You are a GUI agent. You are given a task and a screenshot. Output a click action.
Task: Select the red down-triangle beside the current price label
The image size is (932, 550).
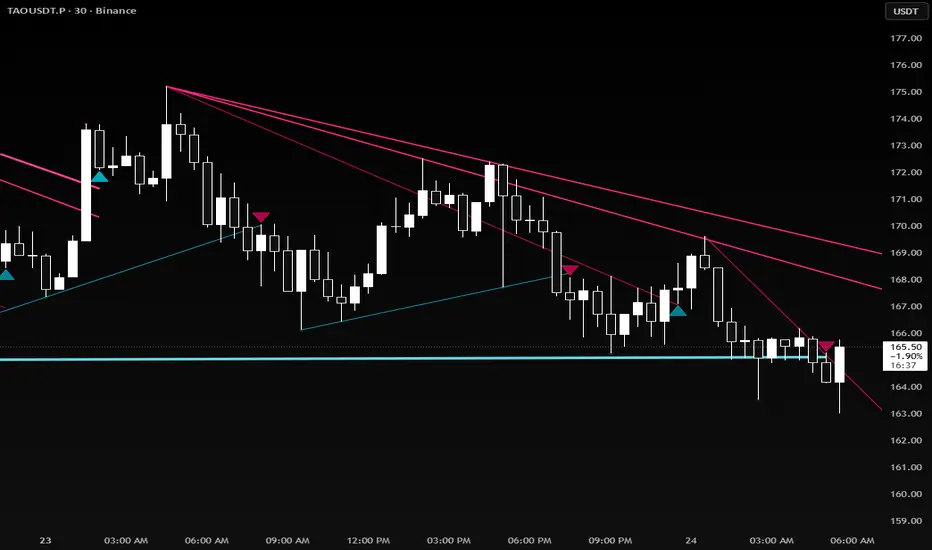[x=826, y=345]
